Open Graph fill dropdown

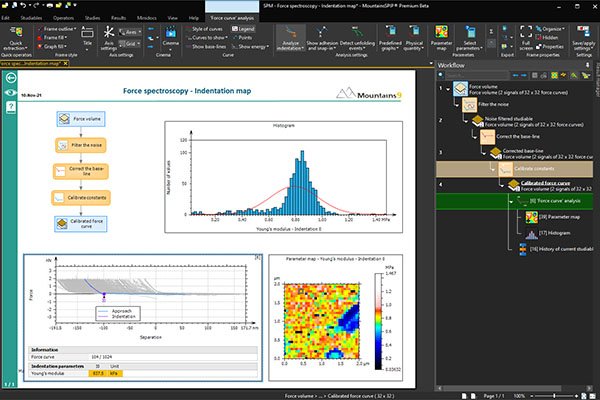(x=52, y=46)
